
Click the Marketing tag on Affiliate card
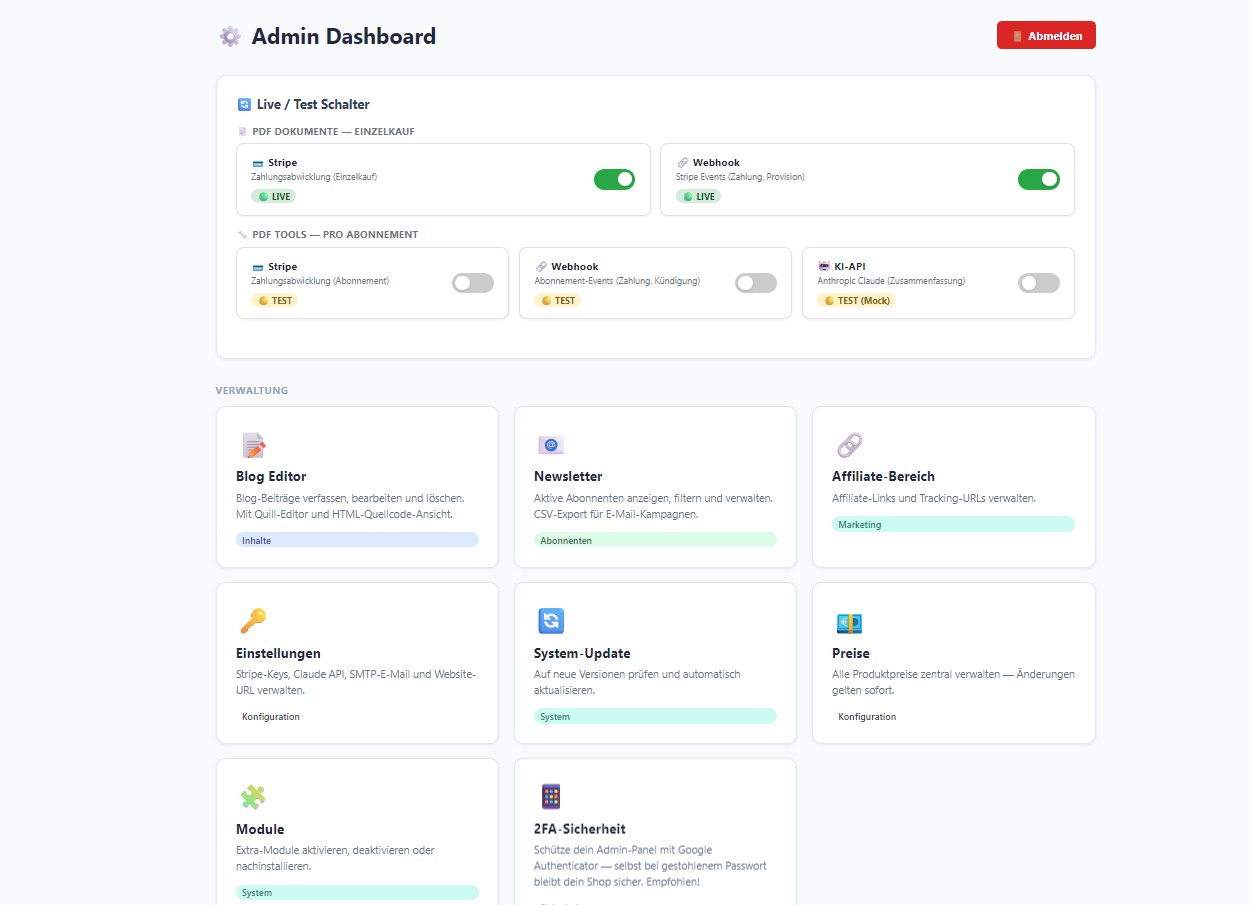pos(953,524)
